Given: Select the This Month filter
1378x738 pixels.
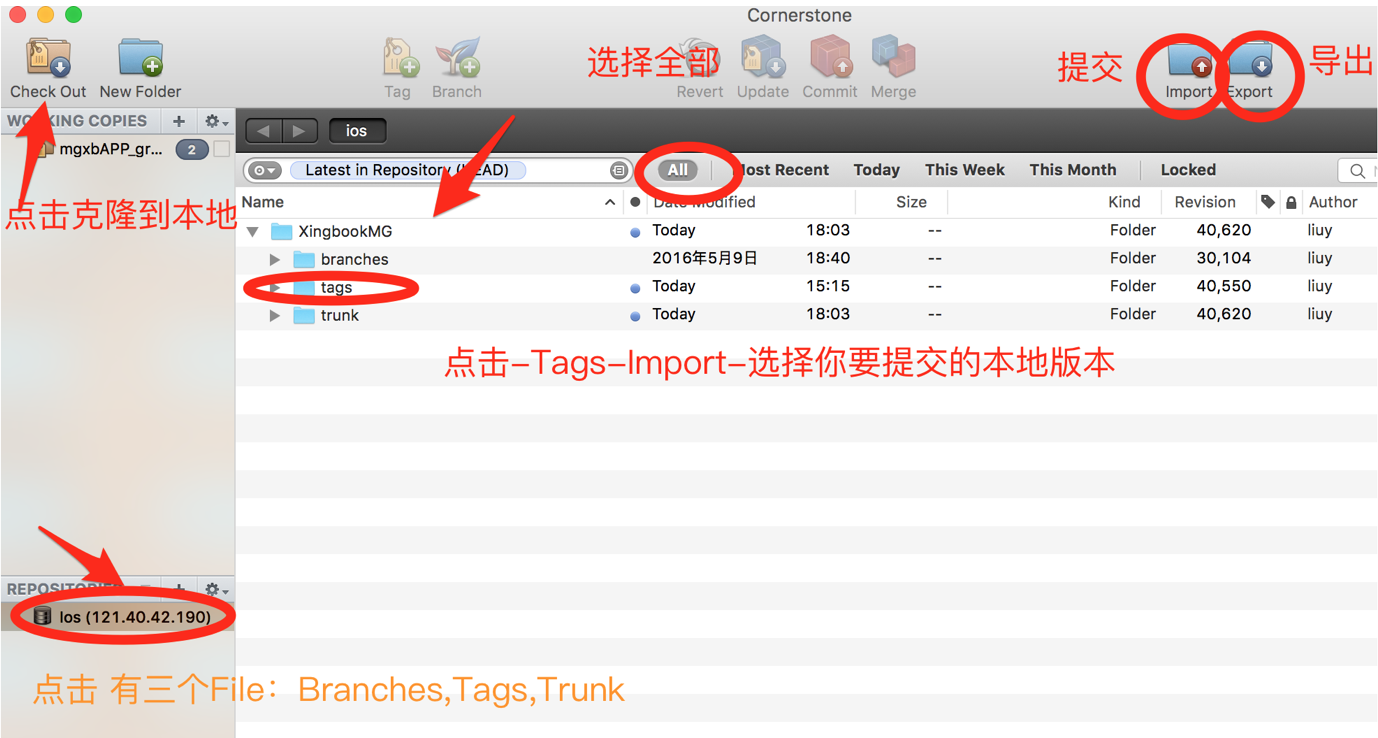Looking at the screenshot, I should pyautogui.click(x=1073, y=170).
